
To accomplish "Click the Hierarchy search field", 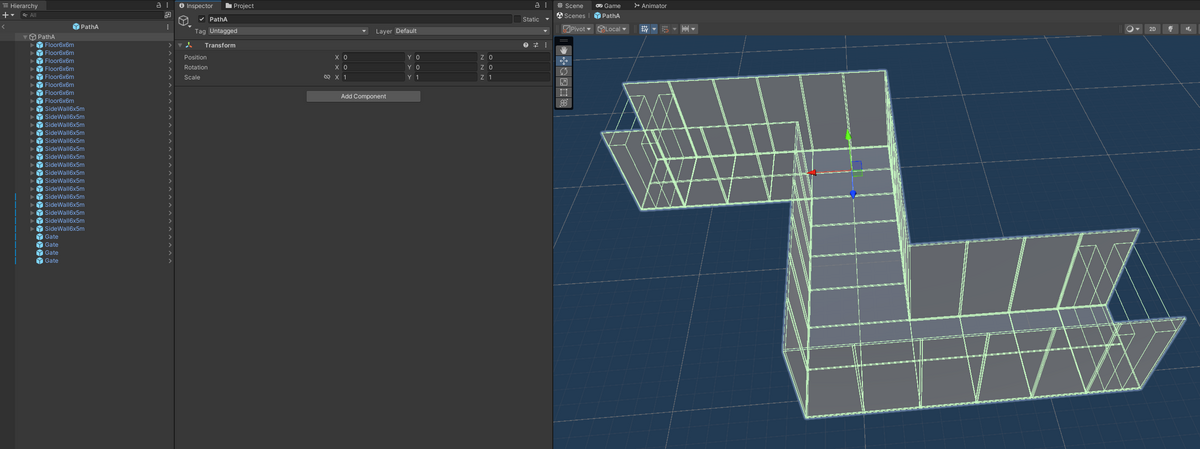I will click(90, 15).
